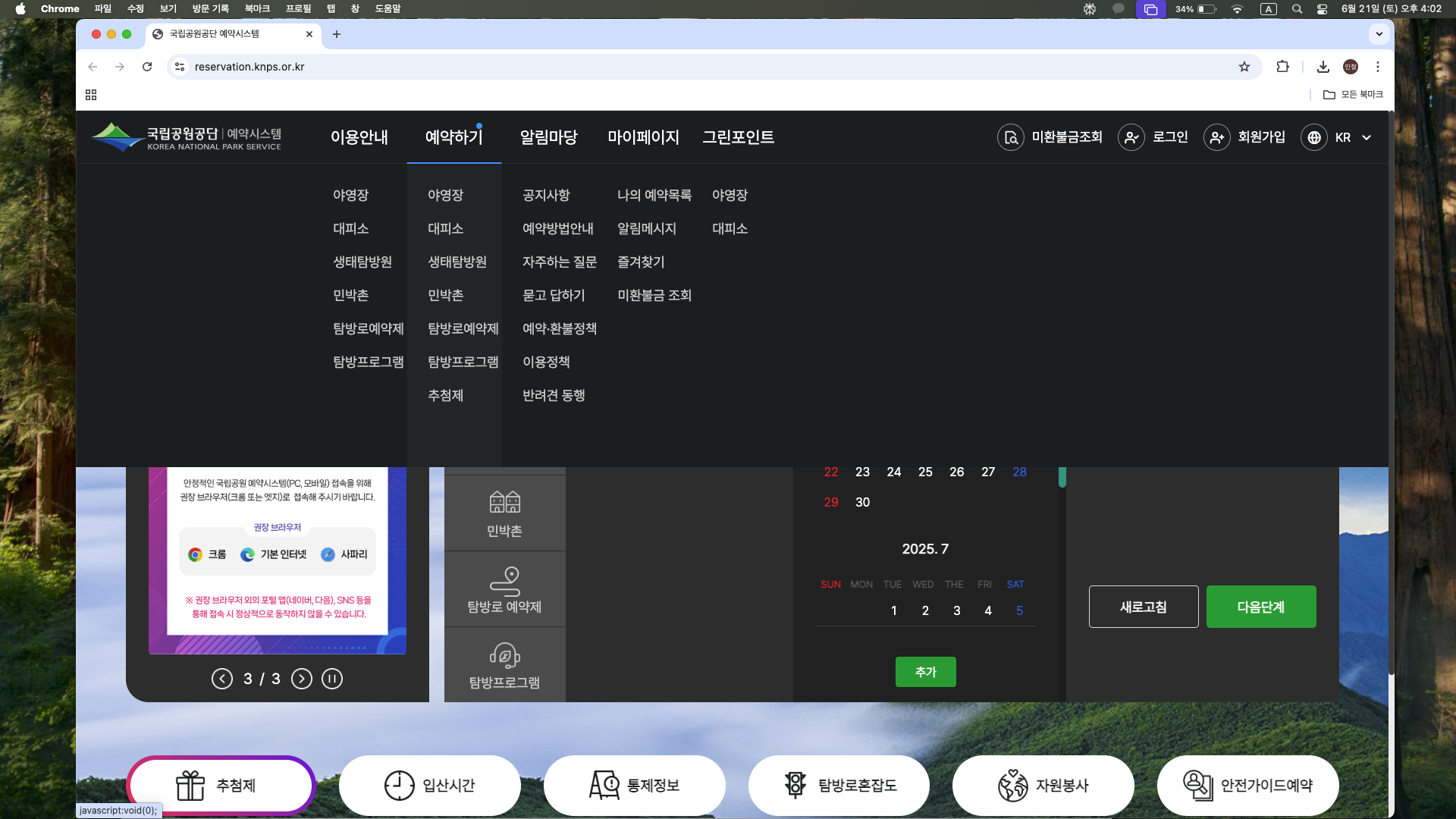Viewport: 1456px width, 819px height.
Task: Open the 마이페이지 menu
Action: pos(643,137)
